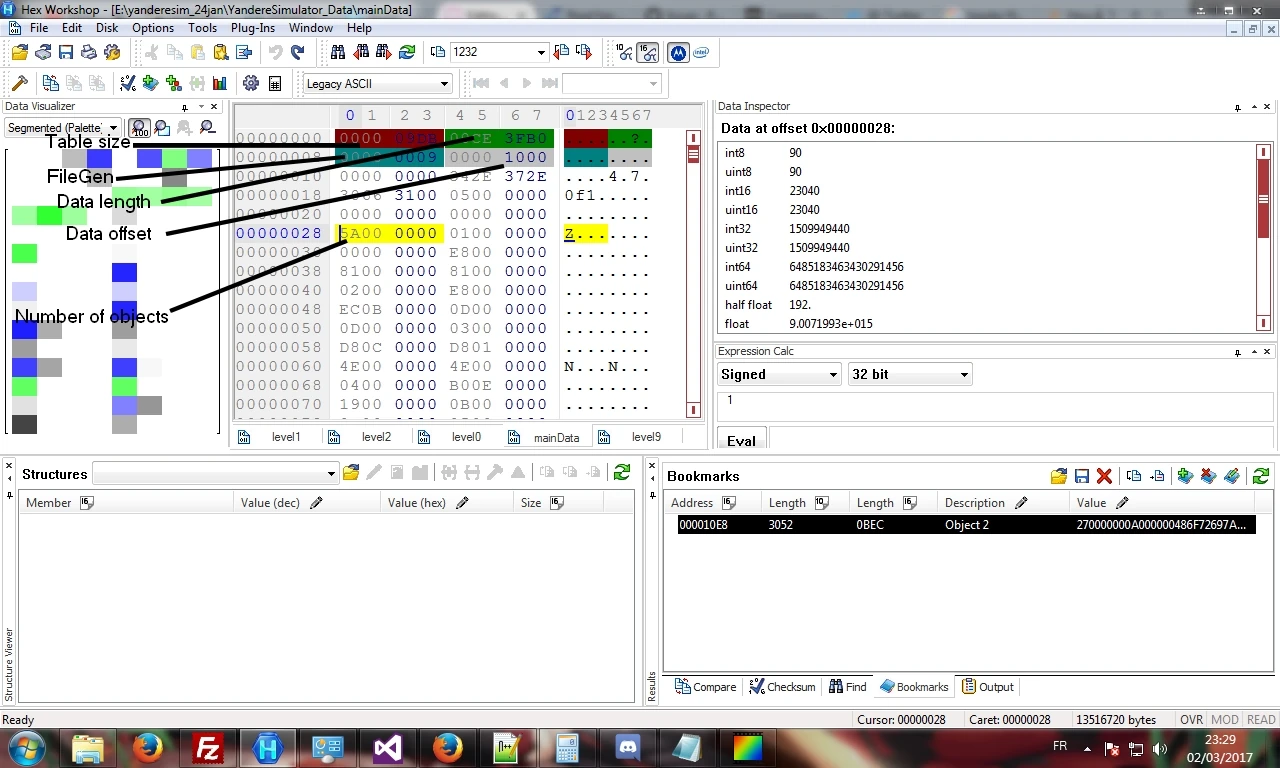Click the Eval button in Expression Calc
Screen dimensions: 1280x768
(741, 440)
